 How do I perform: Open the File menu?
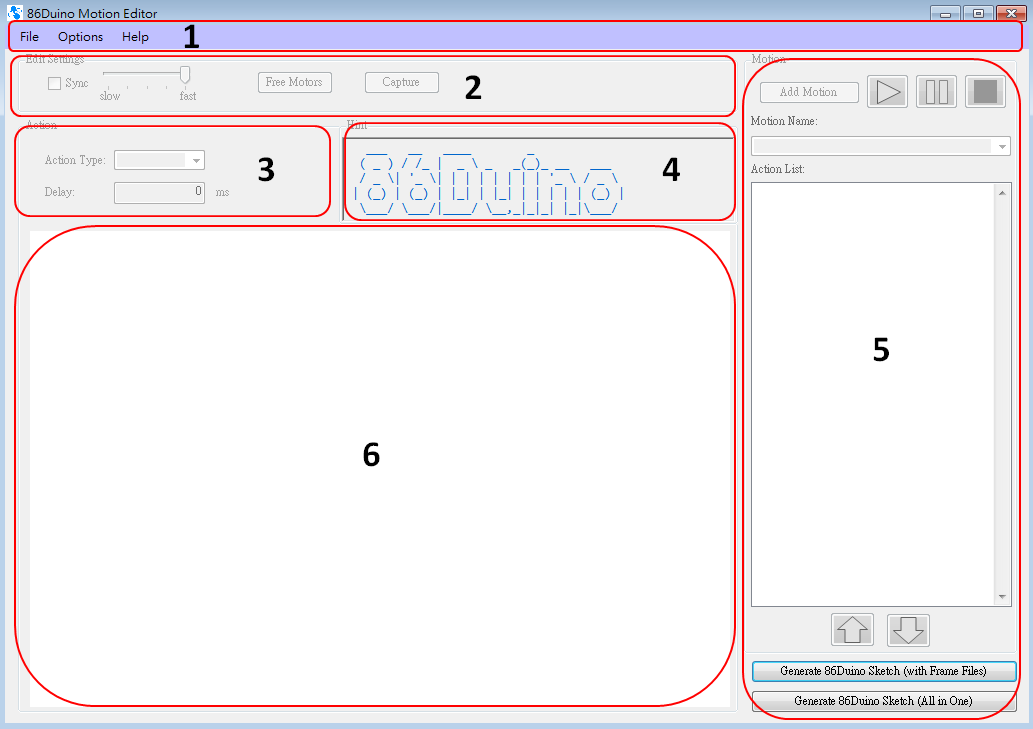tap(30, 37)
